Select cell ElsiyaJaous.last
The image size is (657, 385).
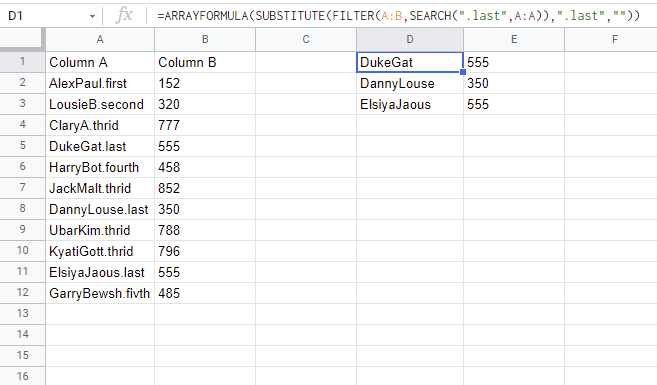[100, 271]
